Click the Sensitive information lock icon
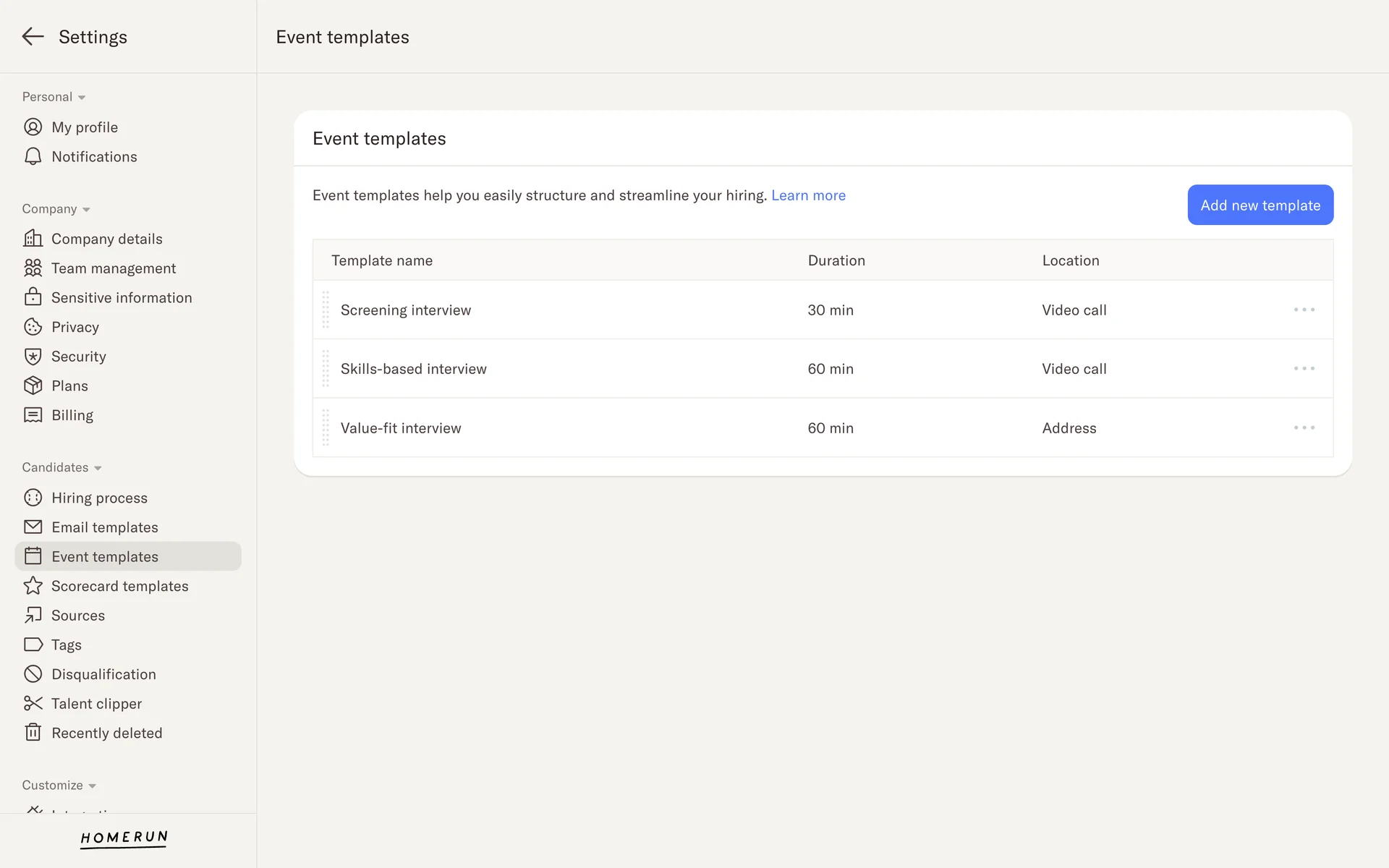The width and height of the screenshot is (1389, 868). tap(33, 297)
